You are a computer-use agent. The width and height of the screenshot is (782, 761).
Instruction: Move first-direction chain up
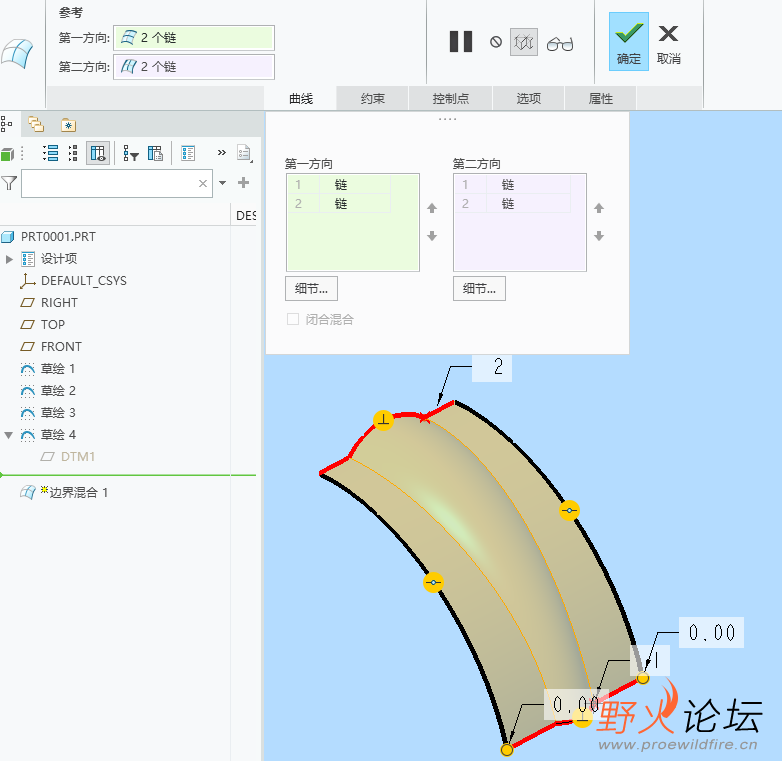point(432,208)
